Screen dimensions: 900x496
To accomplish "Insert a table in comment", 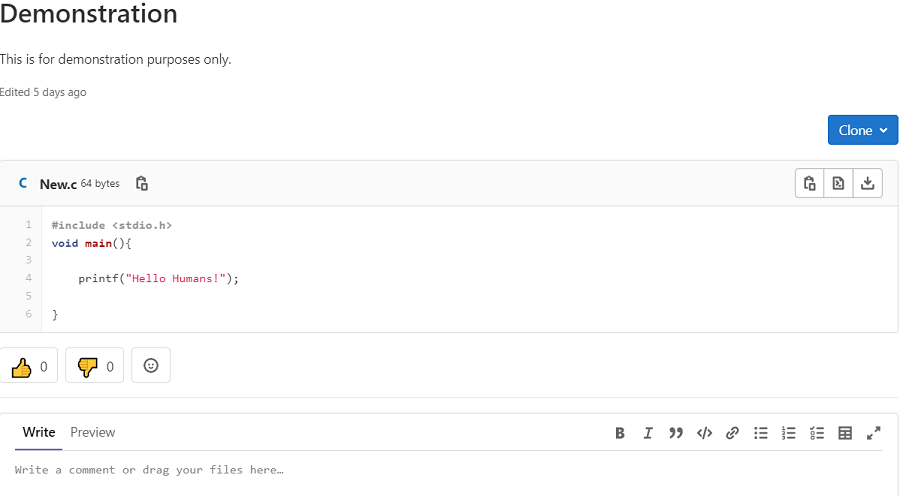I will tap(845, 433).
